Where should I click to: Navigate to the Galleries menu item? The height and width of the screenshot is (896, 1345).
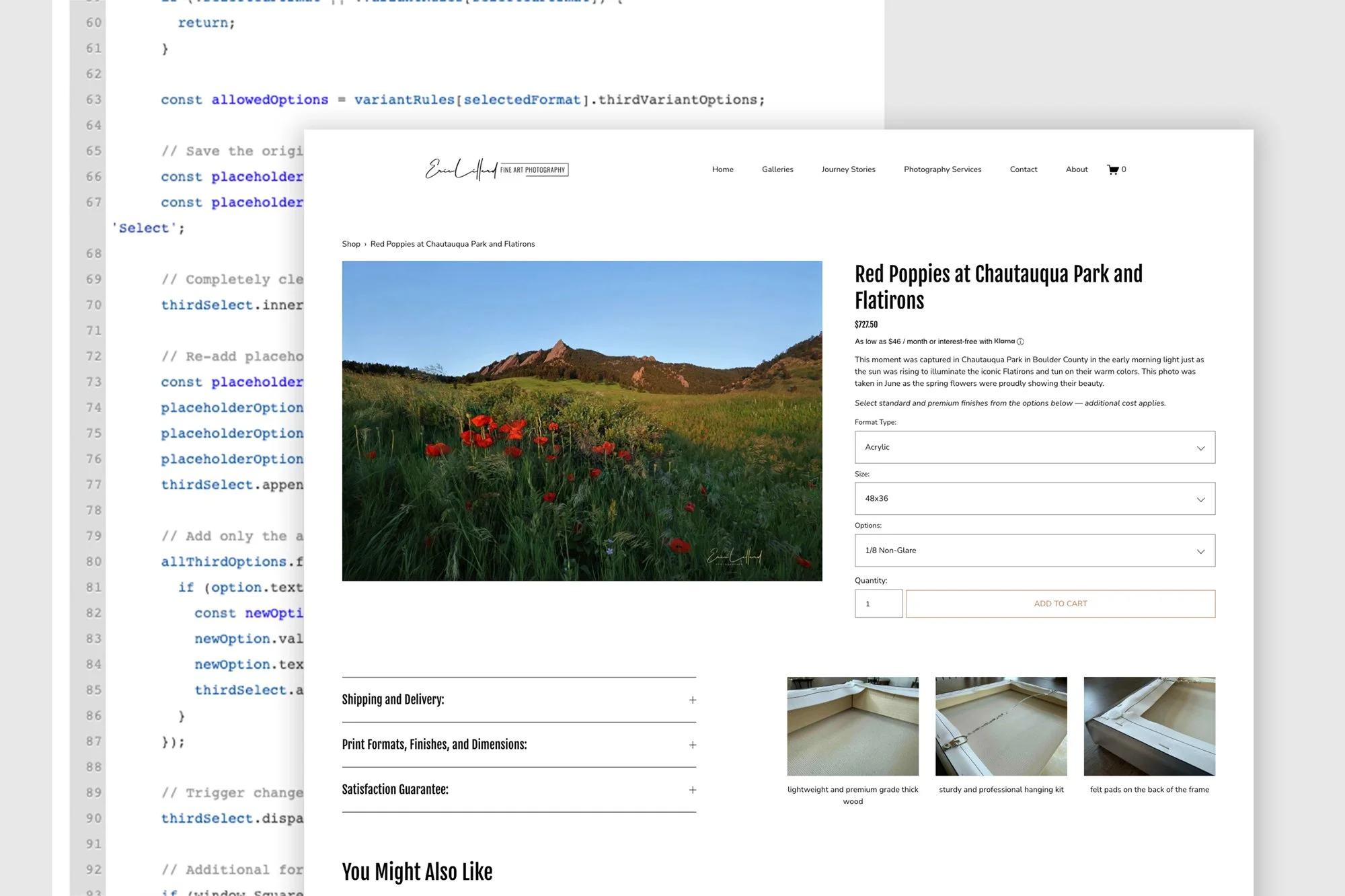(777, 169)
